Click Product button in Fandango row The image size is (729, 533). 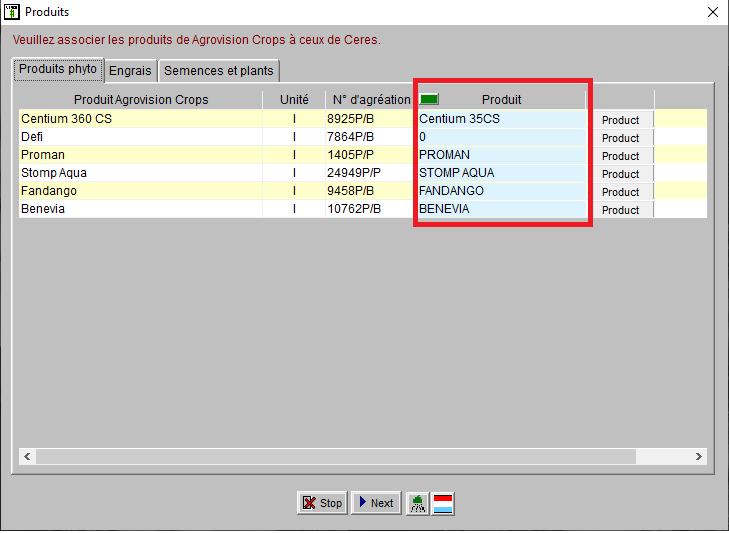[x=621, y=192]
